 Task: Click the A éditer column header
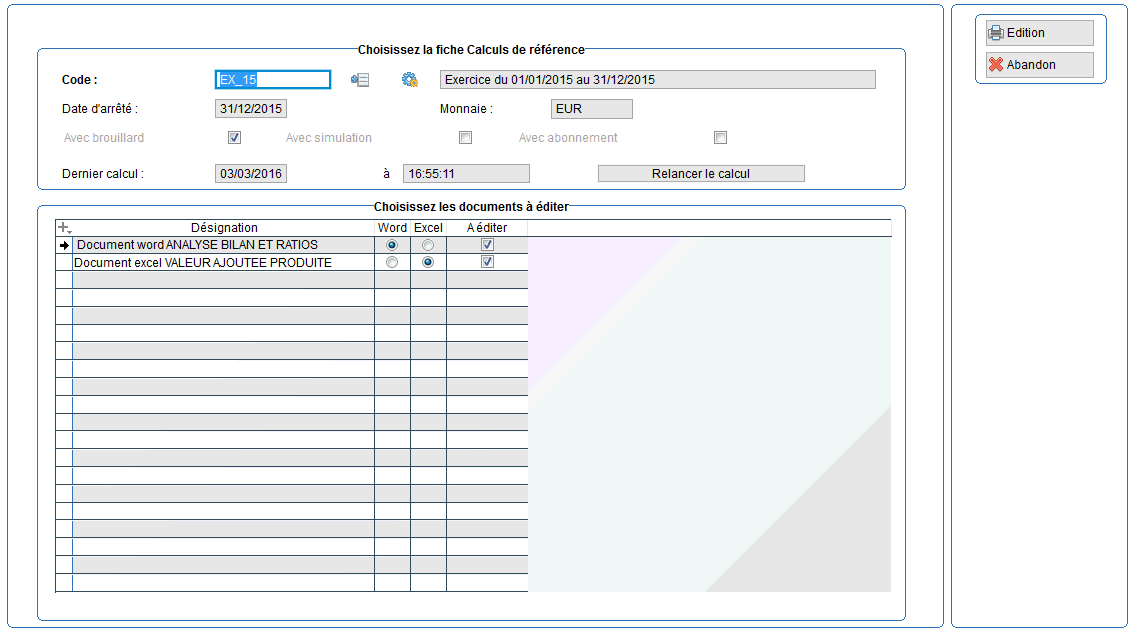tap(487, 228)
